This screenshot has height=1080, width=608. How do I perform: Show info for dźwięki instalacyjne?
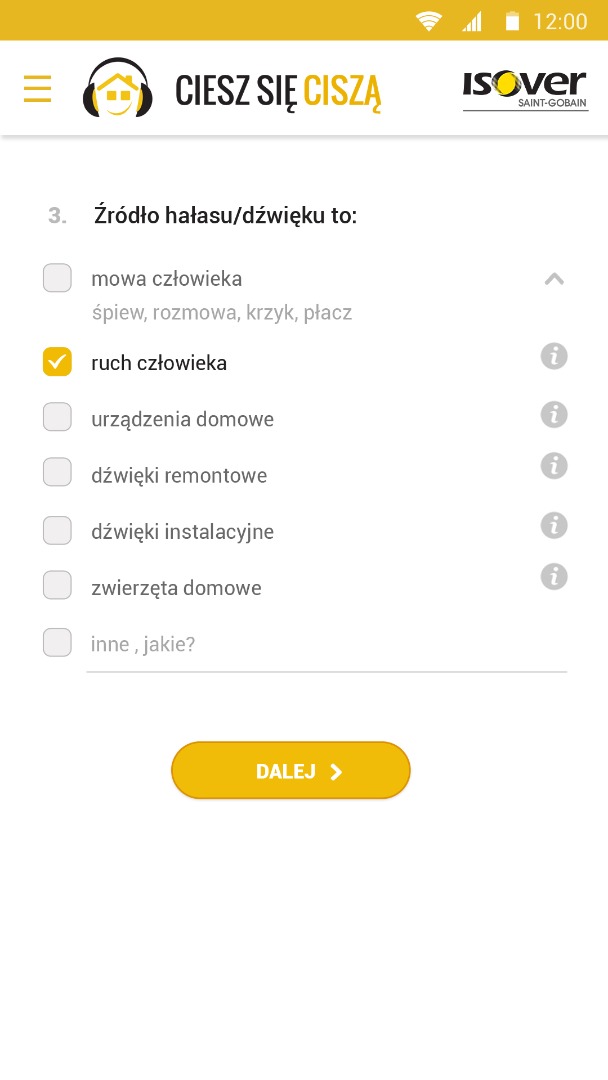click(x=554, y=525)
